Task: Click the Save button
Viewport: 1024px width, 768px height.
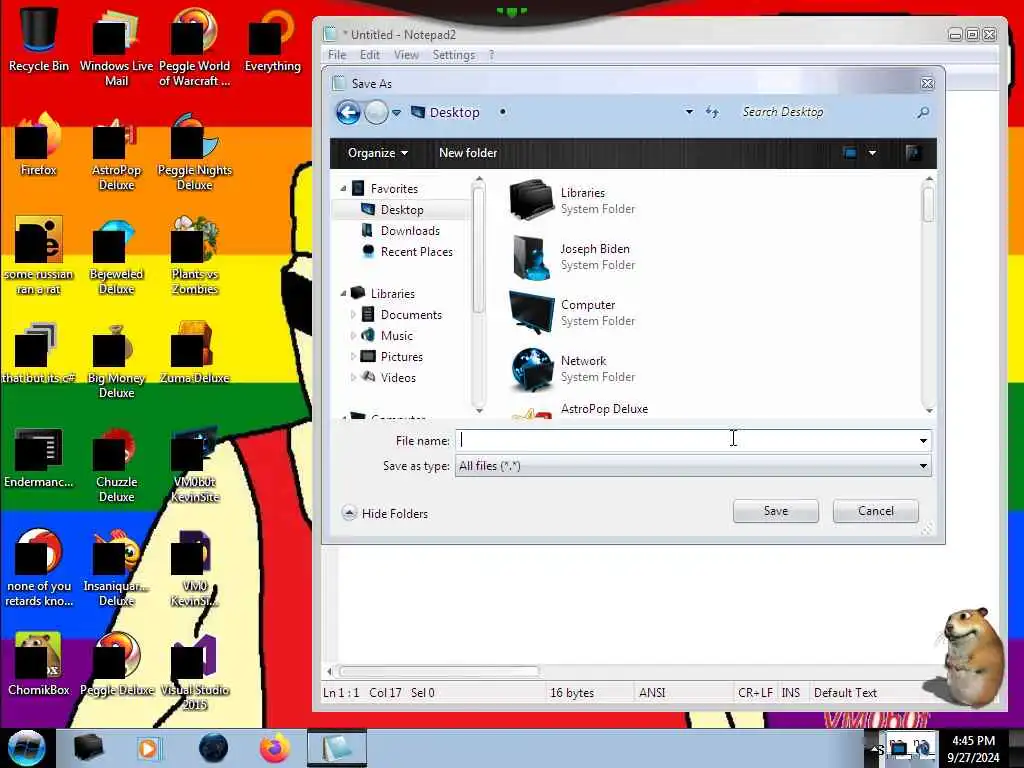Action: pos(775,511)
